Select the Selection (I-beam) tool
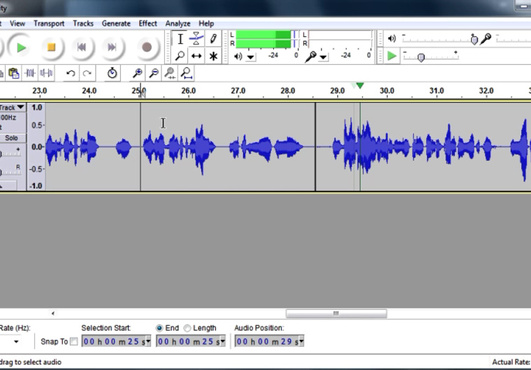 [180, 39]
